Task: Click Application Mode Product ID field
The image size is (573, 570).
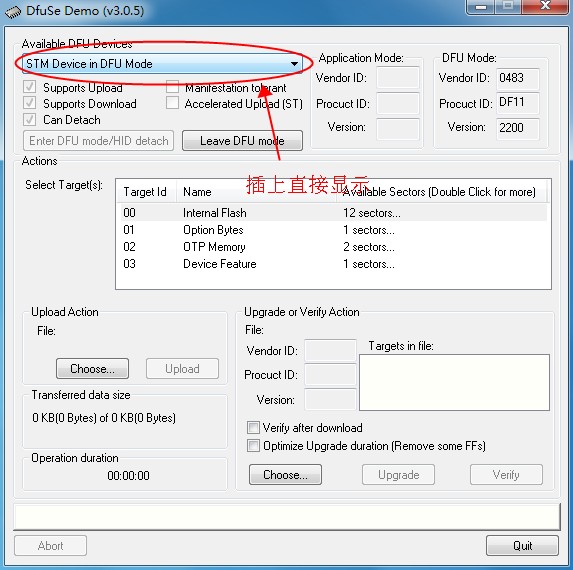Action: (398, 103)
